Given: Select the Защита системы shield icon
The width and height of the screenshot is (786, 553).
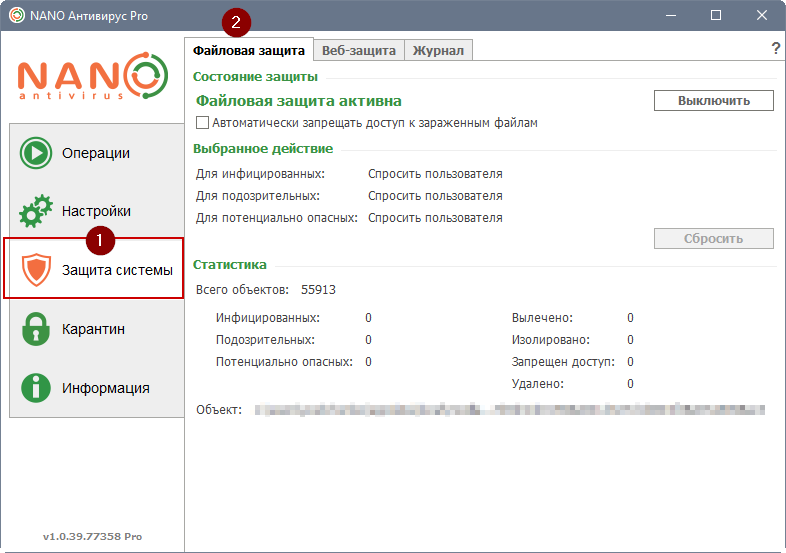Looking at the screenshot, I should click(36, 269).
